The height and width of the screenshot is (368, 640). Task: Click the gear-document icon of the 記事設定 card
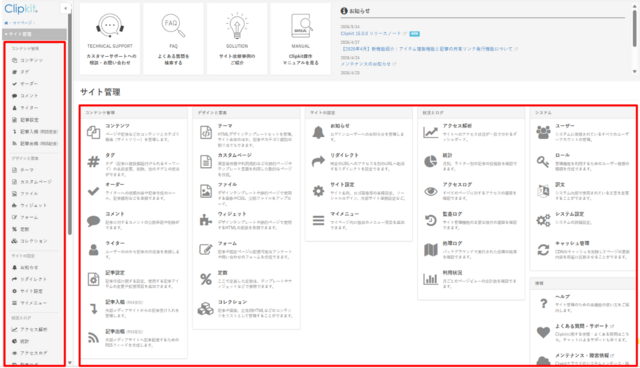point(93,279)
